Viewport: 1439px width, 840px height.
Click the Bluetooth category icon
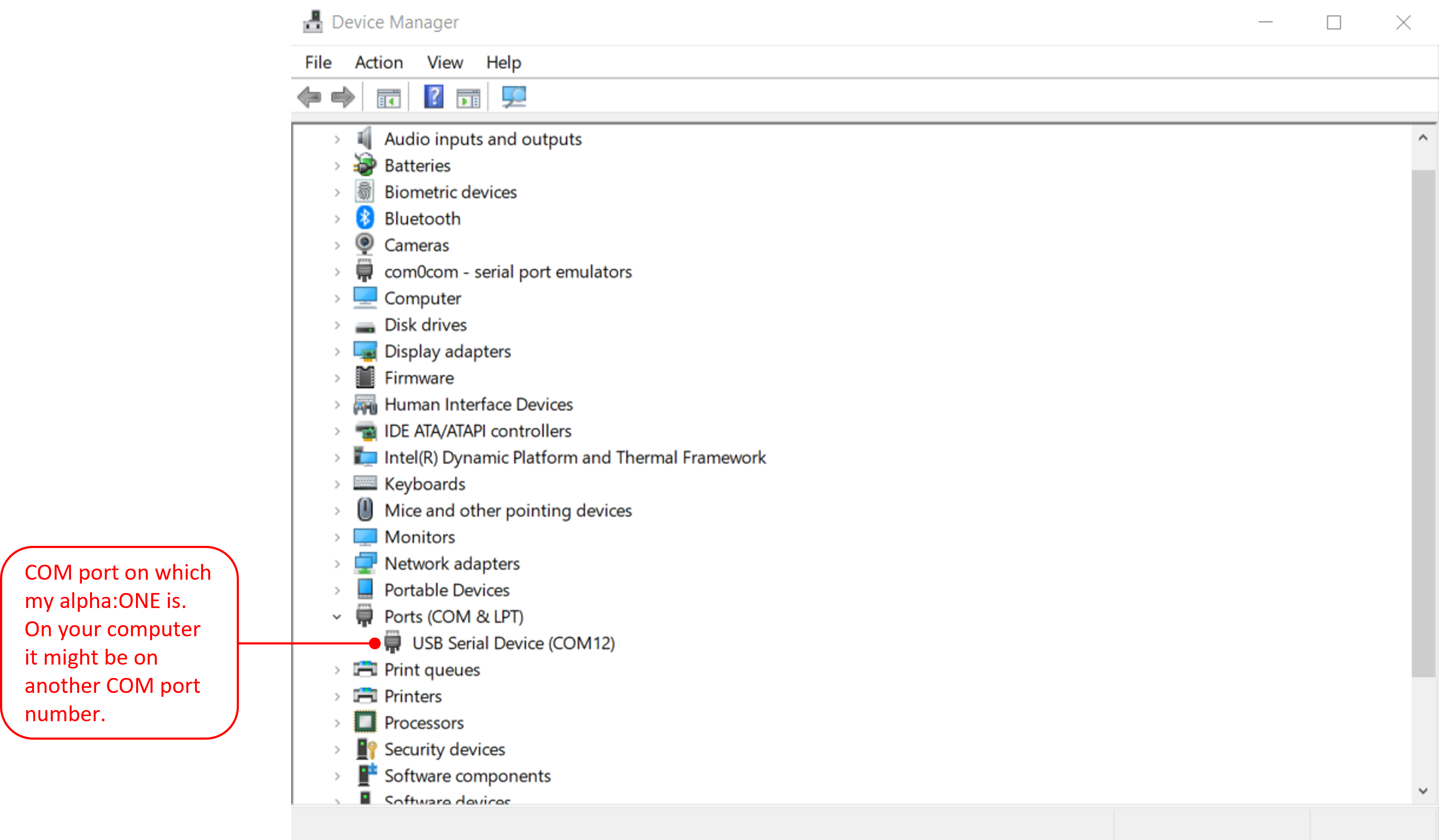coord(364,218)
